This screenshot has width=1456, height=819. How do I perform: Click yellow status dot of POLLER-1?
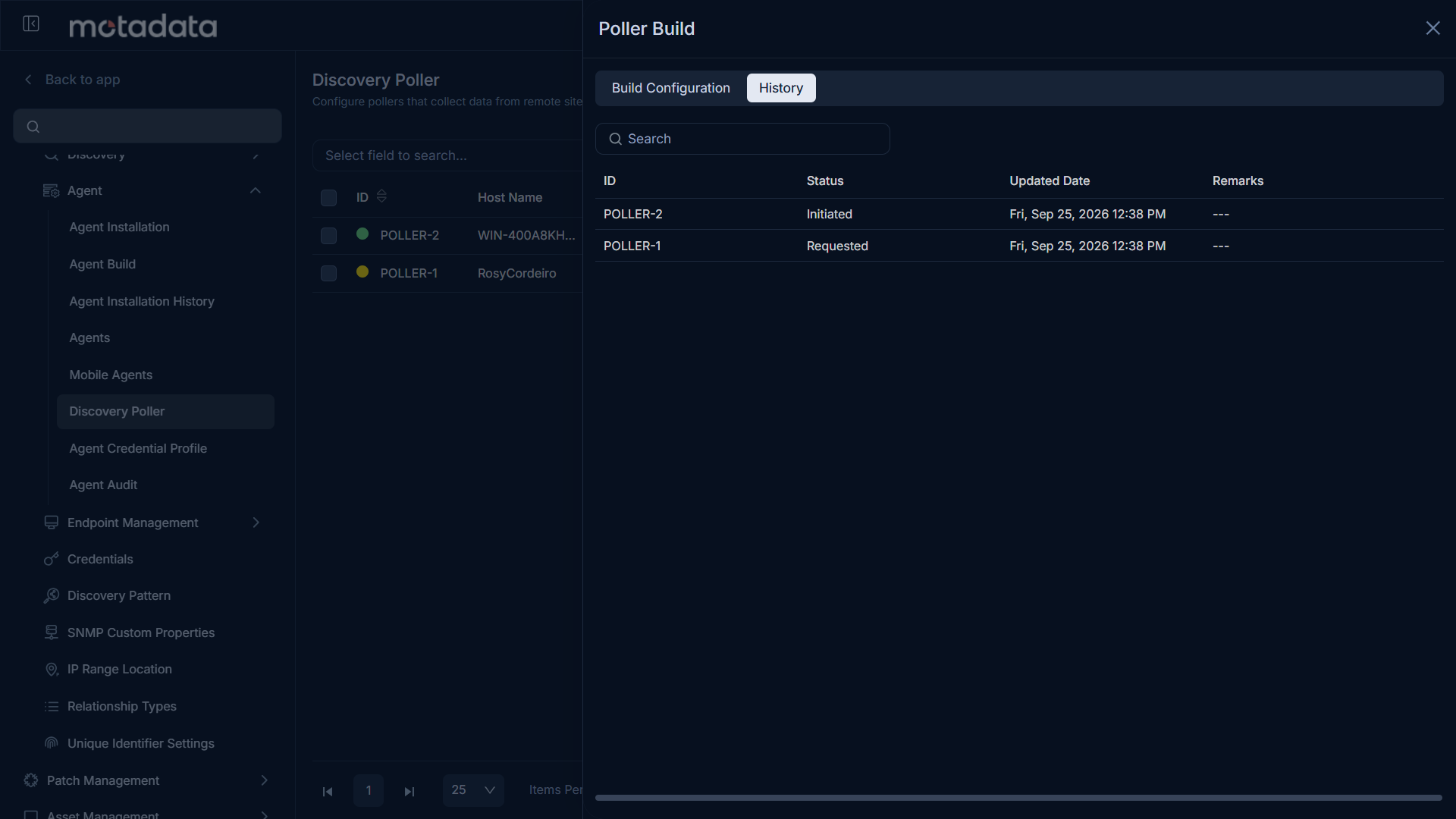pyautogui.click(x=362, y=271)
